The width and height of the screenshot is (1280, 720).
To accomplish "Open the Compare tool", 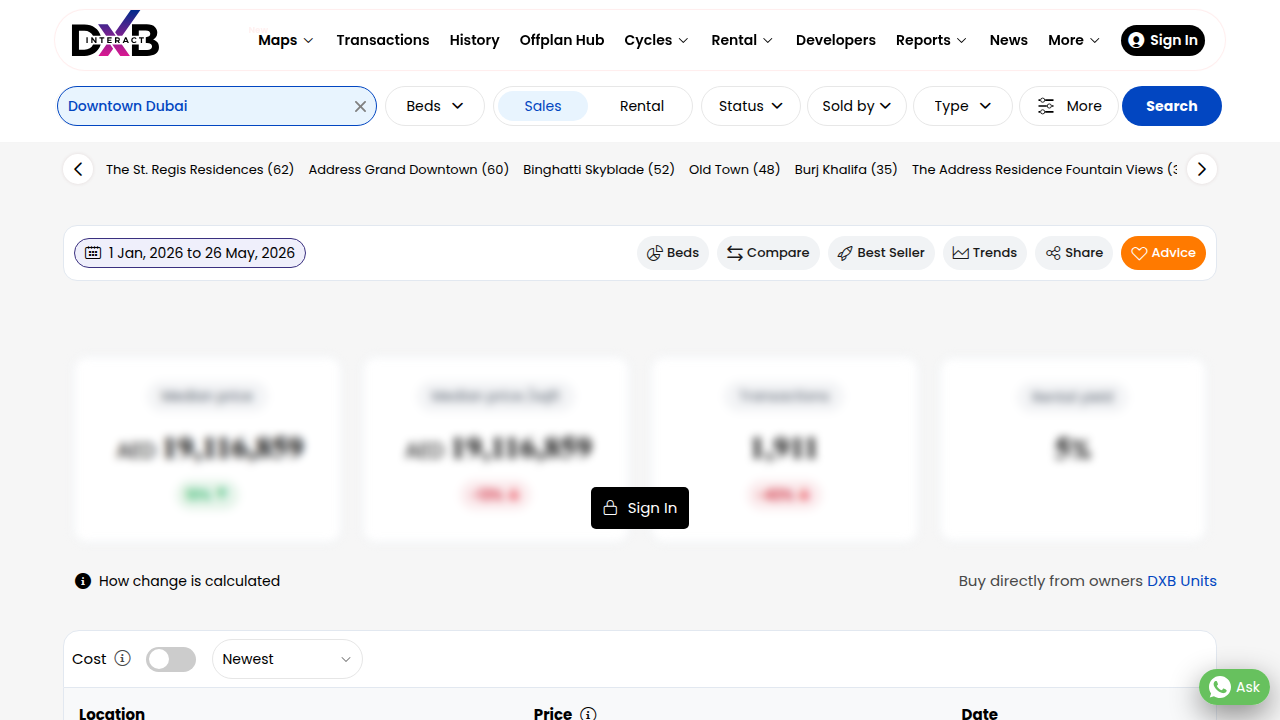I will tap(768, 253).
